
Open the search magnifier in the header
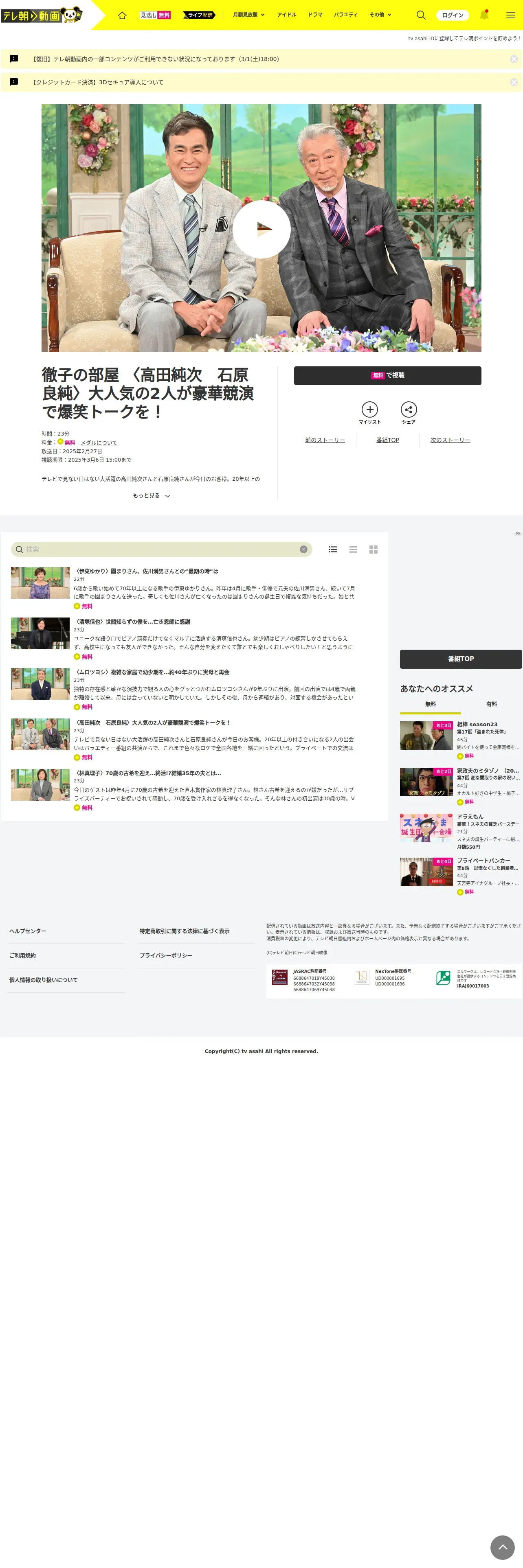click(x=421, y=15)
